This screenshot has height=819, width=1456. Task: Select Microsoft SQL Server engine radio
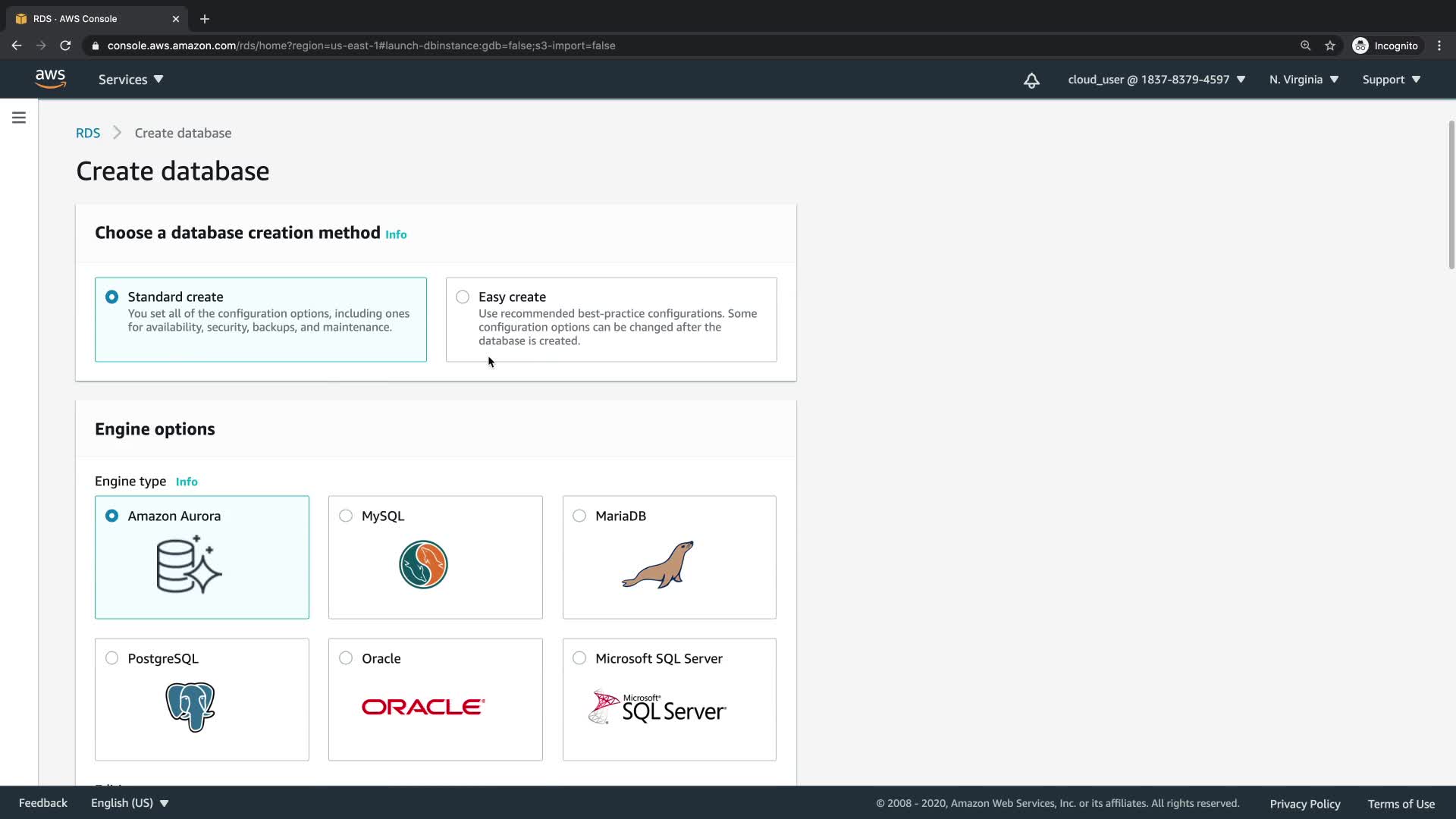pyautogui.click(x=579, y=658)
